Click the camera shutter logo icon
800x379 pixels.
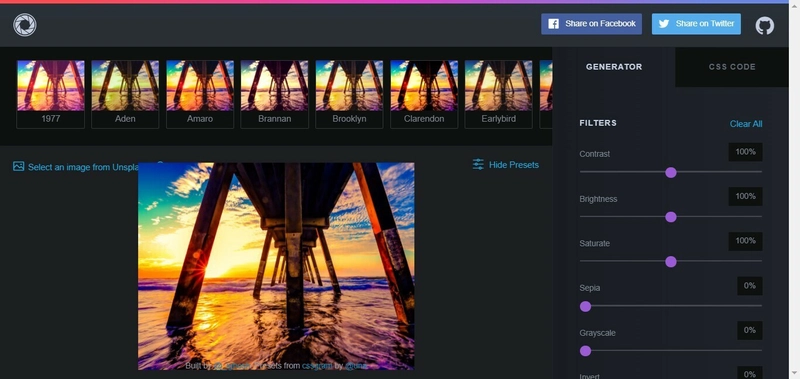tap(24, 25)
